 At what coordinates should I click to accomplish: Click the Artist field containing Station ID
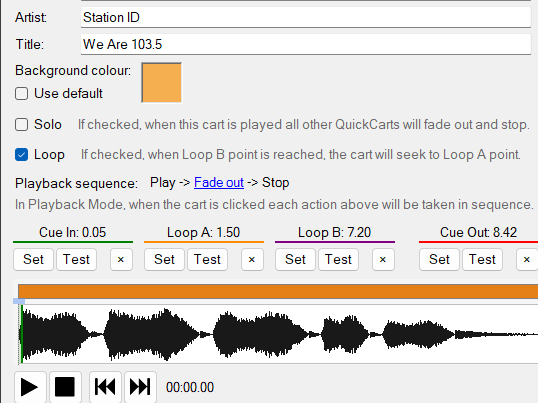coord(306,17)
